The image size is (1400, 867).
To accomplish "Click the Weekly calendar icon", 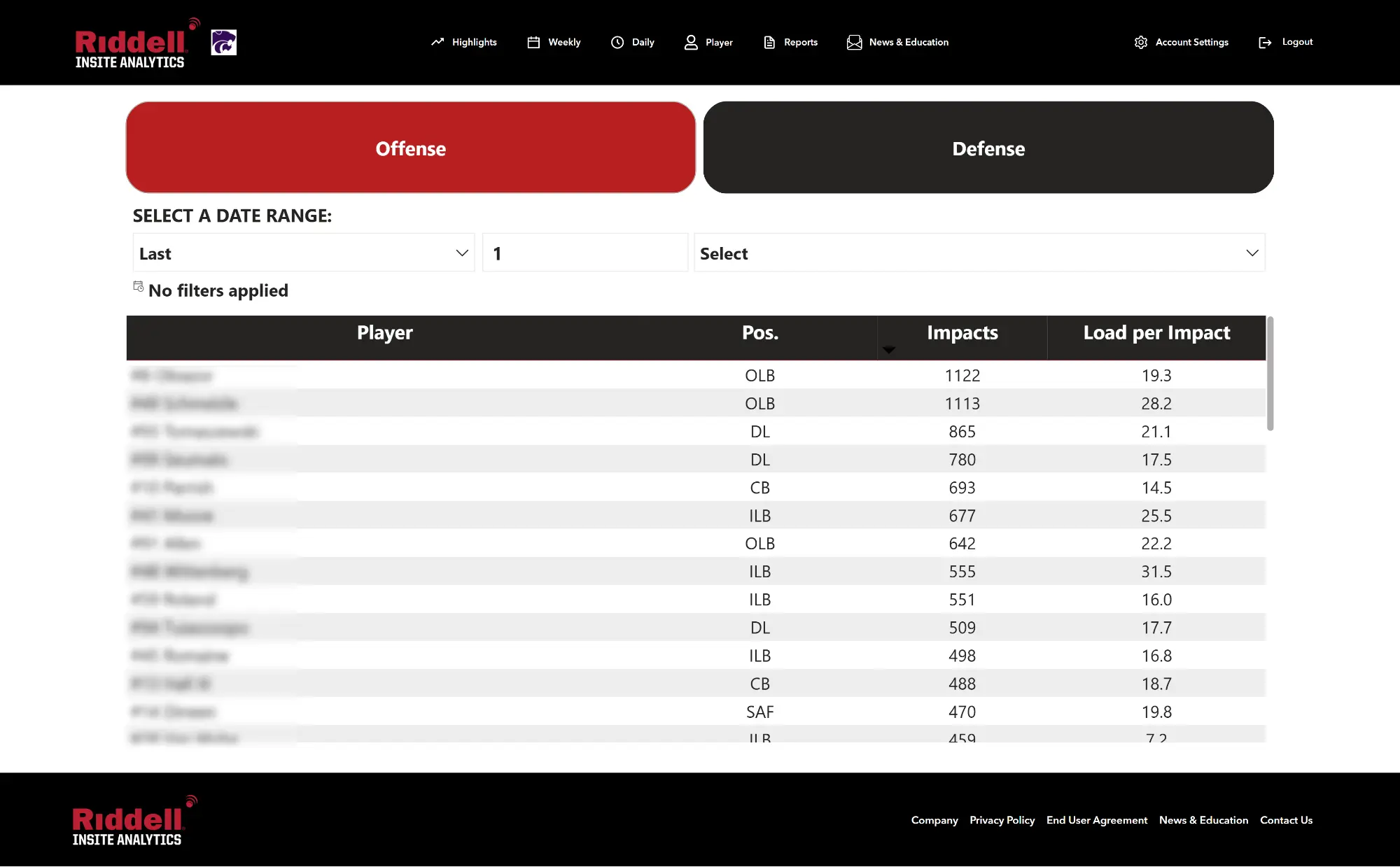I will 533,42.
